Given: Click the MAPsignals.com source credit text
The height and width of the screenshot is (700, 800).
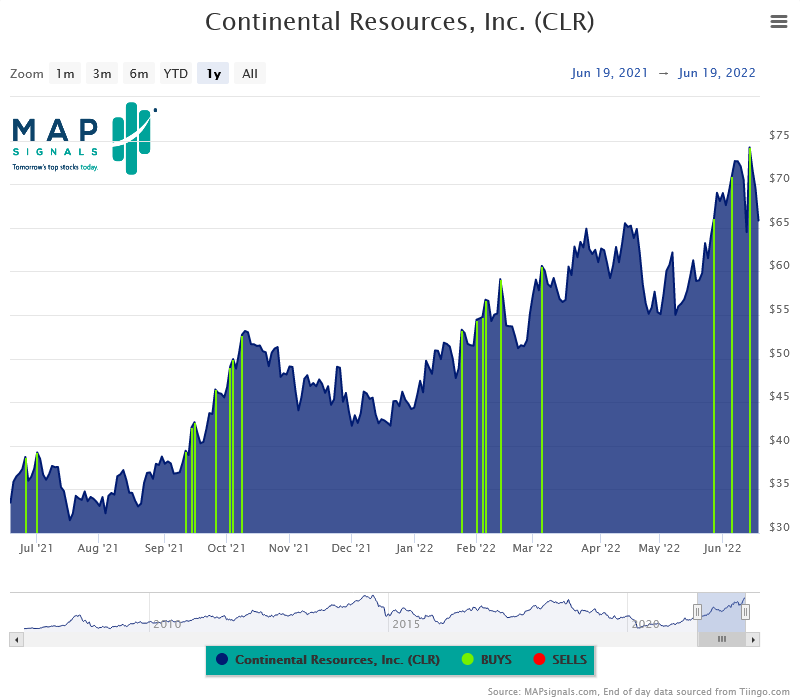Looking at the screenshot, I should [638, 692].
